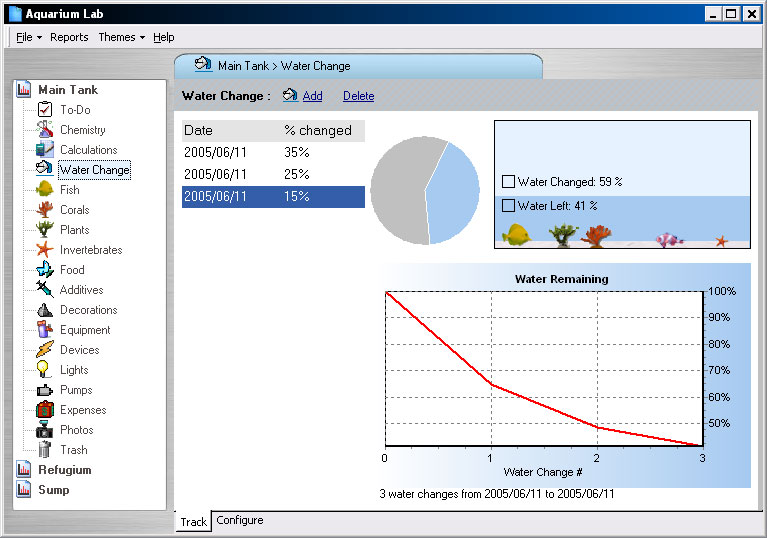Click the Chemistry flask icon in sidebar
Viewport: 767px width, 538px height.
pos(44,130)
